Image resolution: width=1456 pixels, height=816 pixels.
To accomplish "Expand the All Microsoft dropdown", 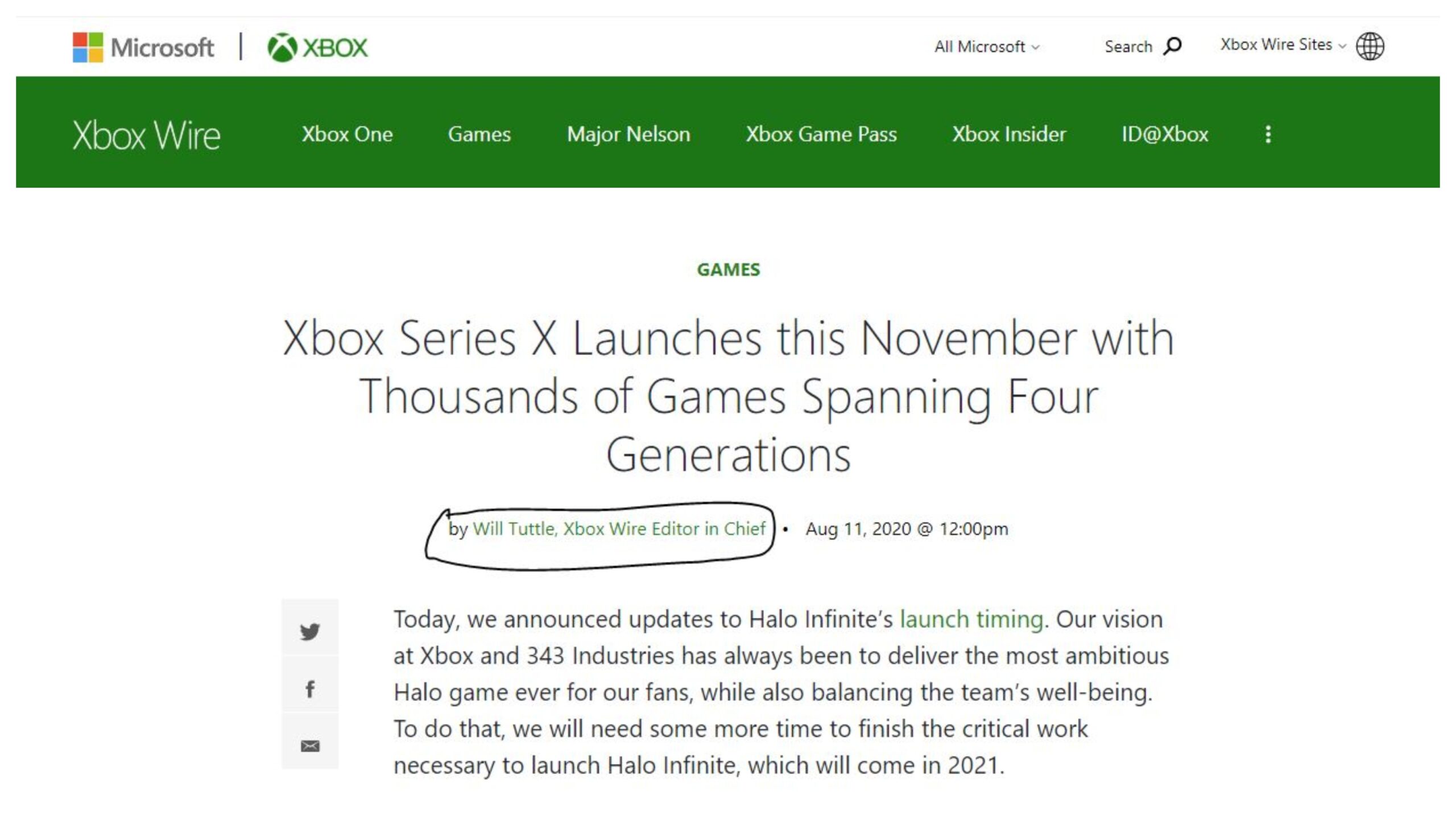I will [987, 47].
